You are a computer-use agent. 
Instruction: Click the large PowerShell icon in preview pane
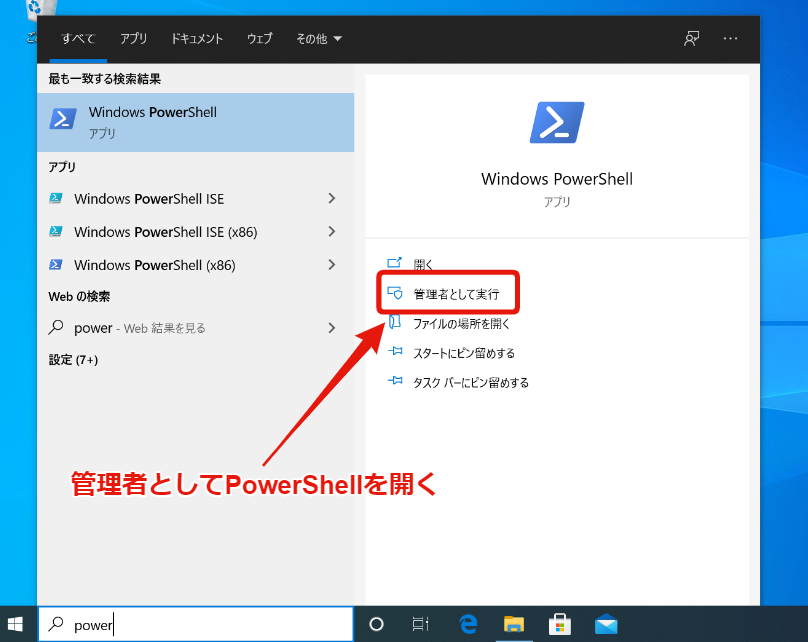click(557, 123)
